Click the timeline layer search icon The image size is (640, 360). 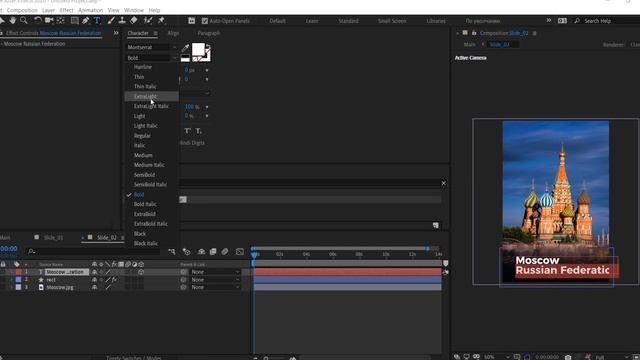coord(31,252)
